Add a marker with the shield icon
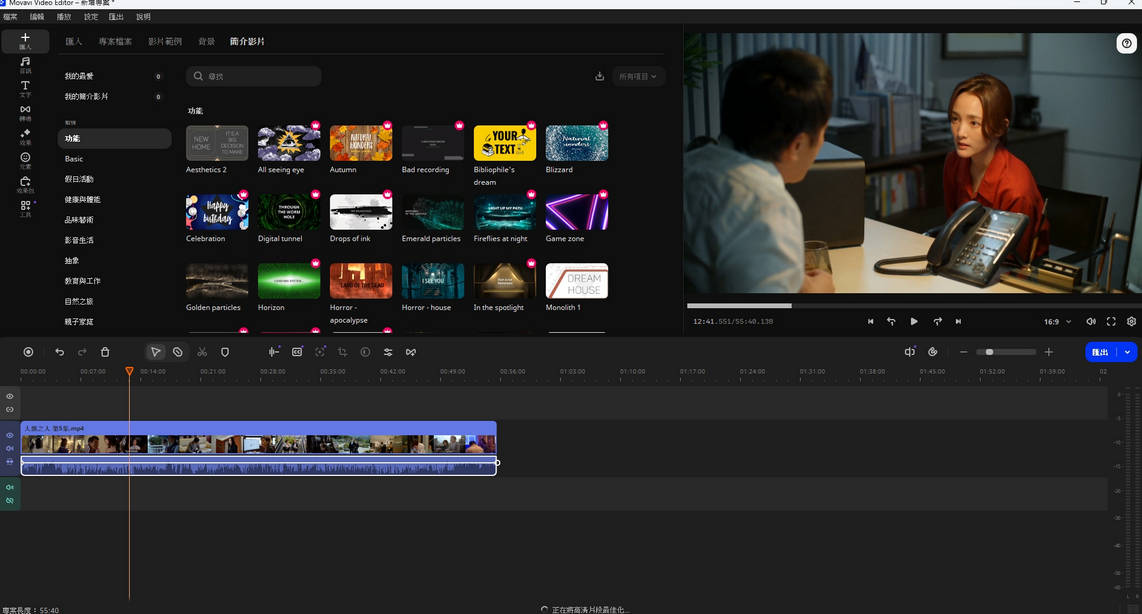Screen dimensions: 1142x614 (225, 352)
